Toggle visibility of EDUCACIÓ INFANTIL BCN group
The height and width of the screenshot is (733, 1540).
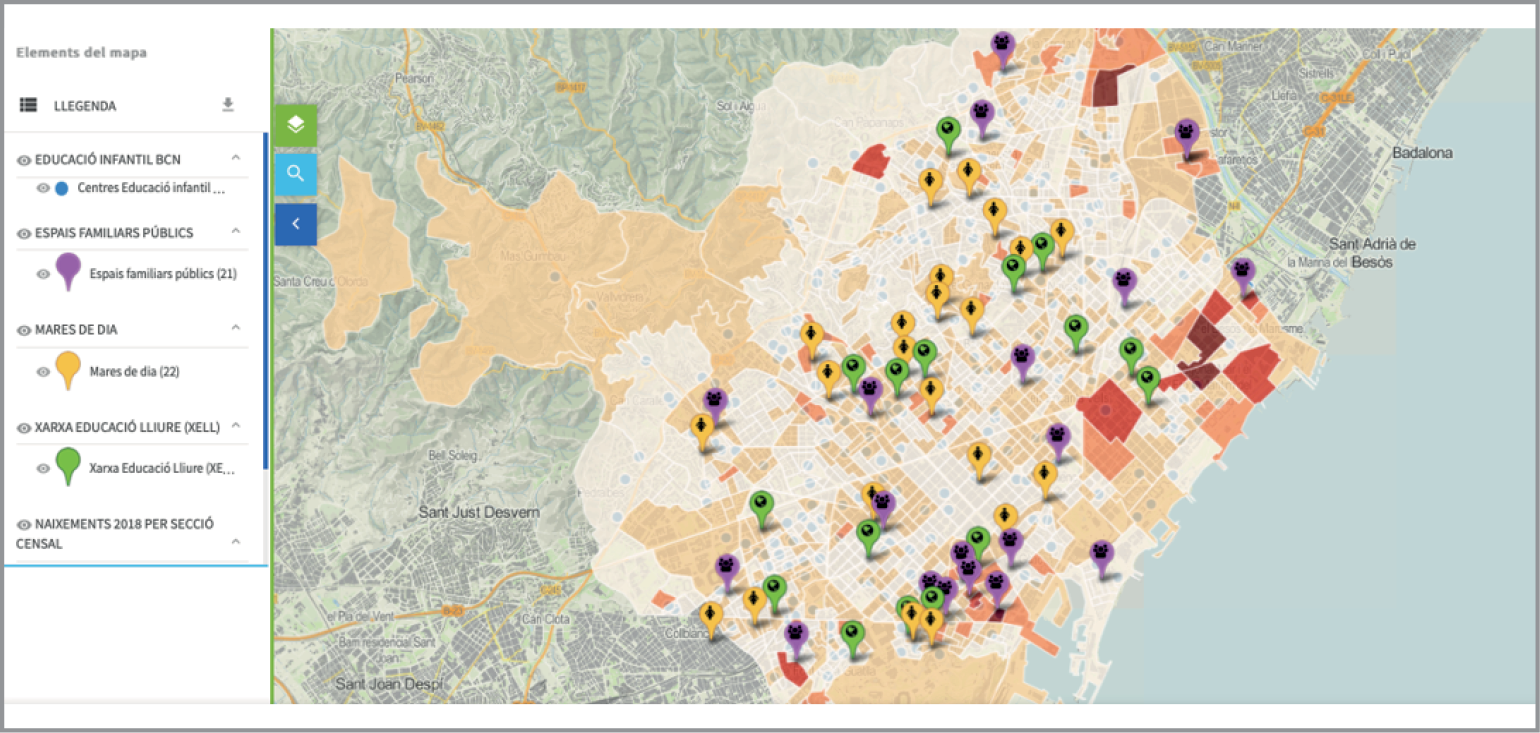(24, 160)
